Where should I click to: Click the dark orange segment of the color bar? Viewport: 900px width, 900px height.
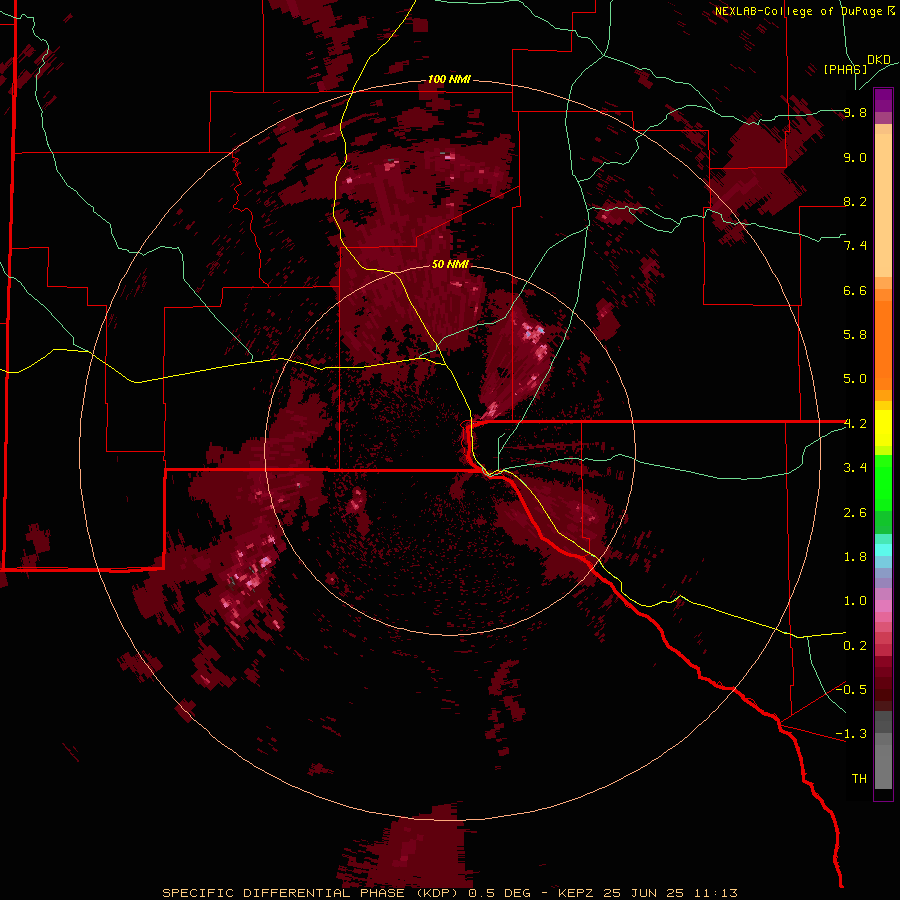tap(883, 346)
